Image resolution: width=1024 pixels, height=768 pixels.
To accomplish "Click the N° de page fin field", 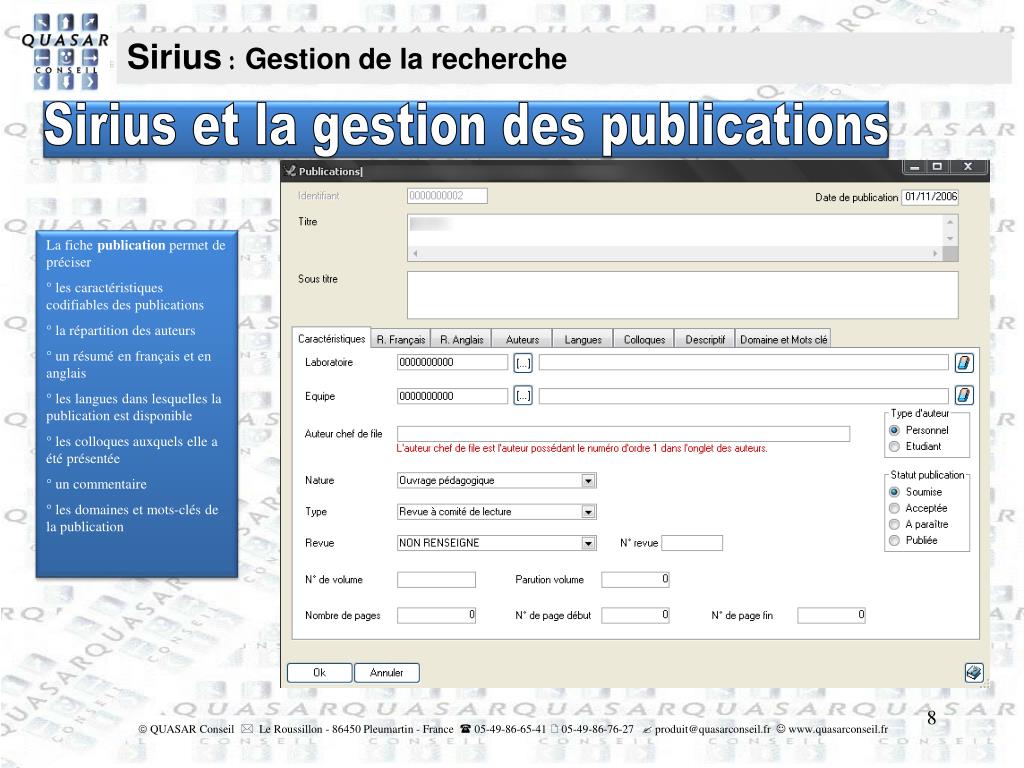I will (x=831, y=615).
